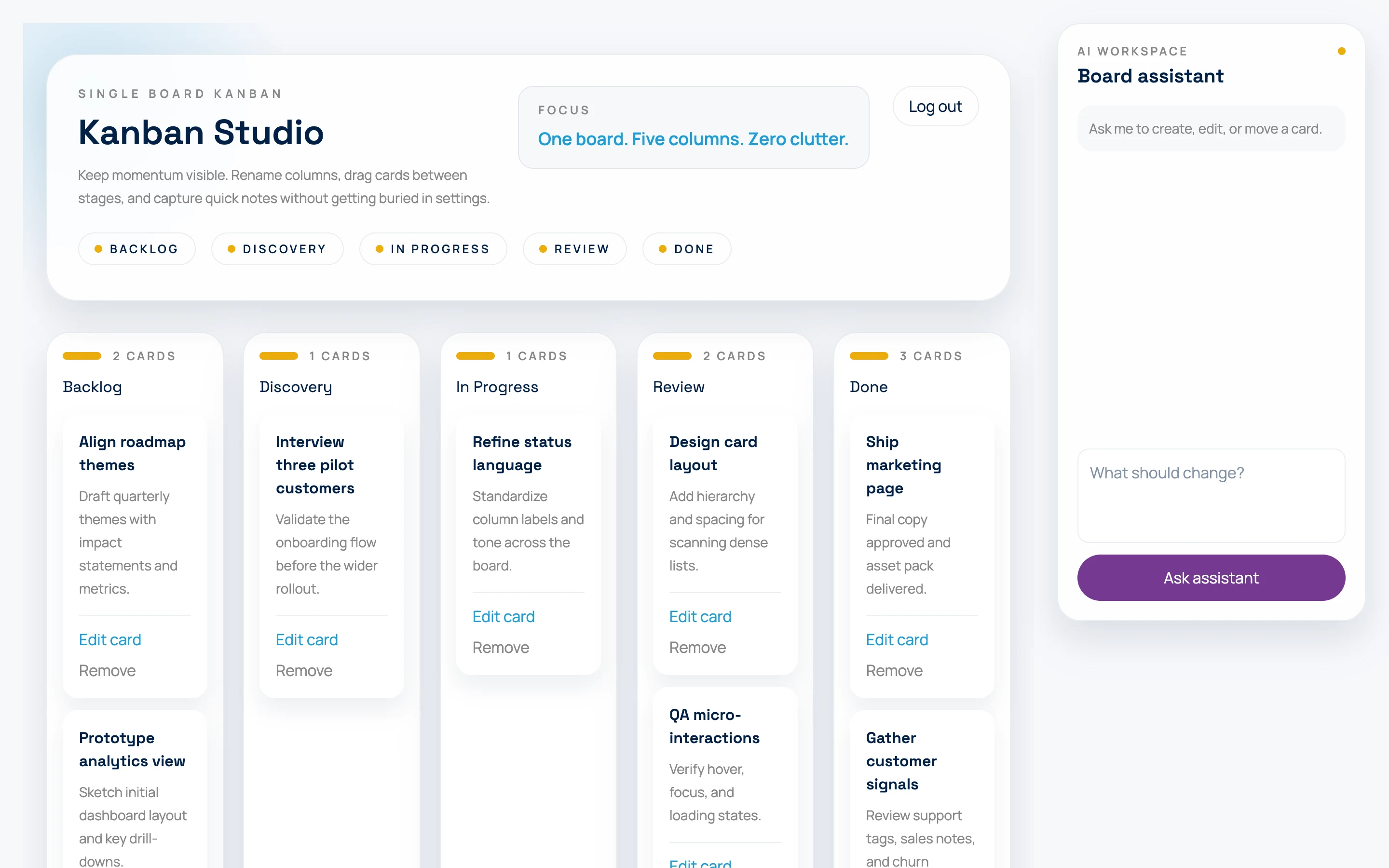The width and height of the screenshot is (1389, 868).
Task: Click 'Design card layout' card title
Action: (713, 453)
